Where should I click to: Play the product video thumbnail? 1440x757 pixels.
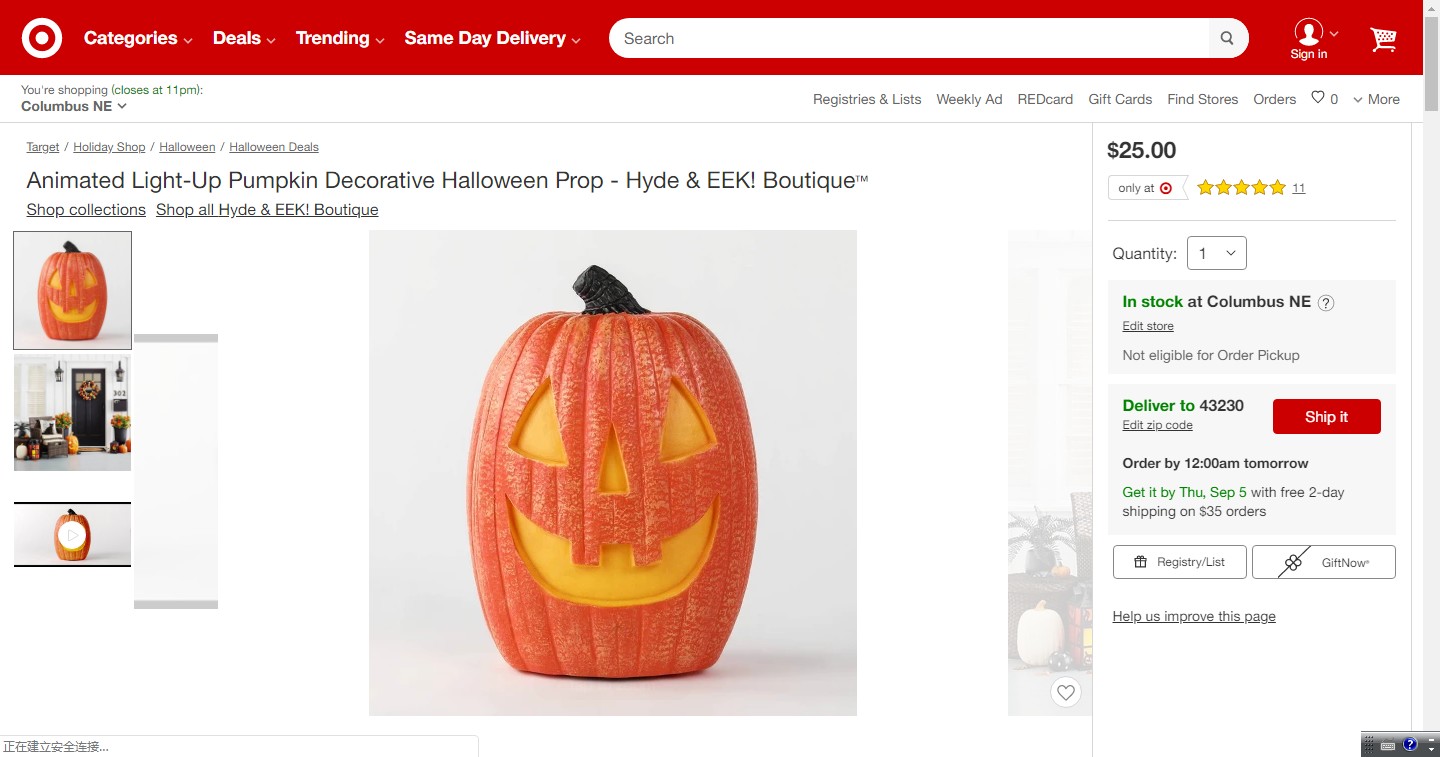pyautogui.click(x=72, y=535)
